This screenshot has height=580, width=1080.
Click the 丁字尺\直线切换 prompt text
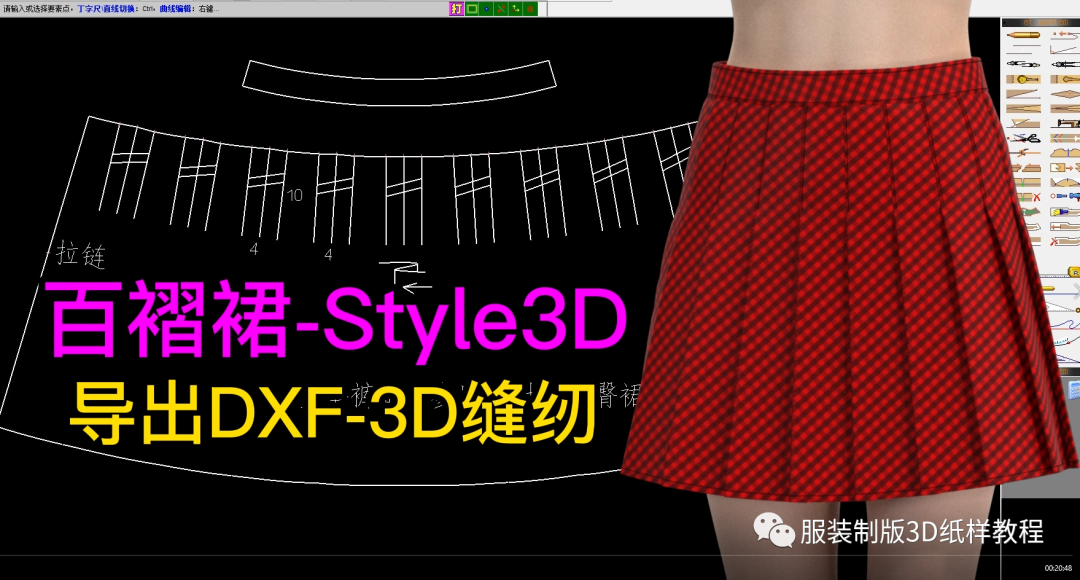tap(105, 8)
